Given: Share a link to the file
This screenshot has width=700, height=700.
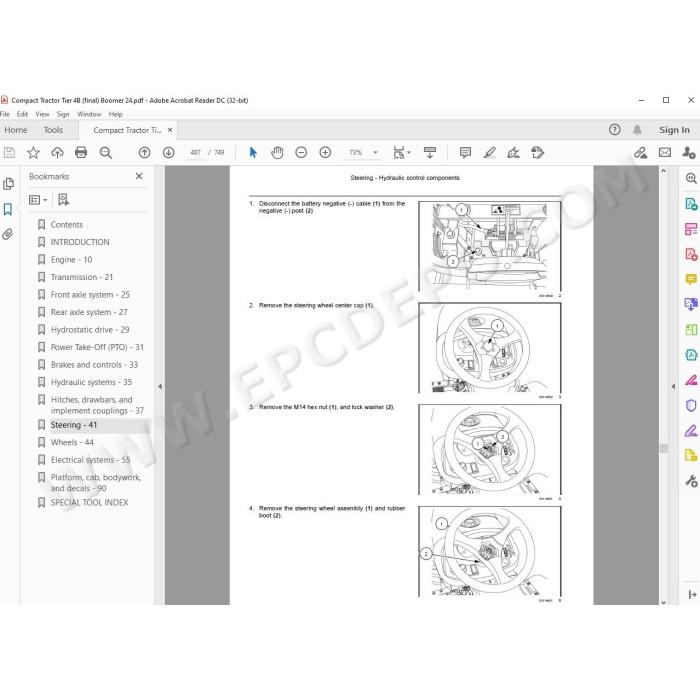Looking at the screenshot, I should pos(641,153).
